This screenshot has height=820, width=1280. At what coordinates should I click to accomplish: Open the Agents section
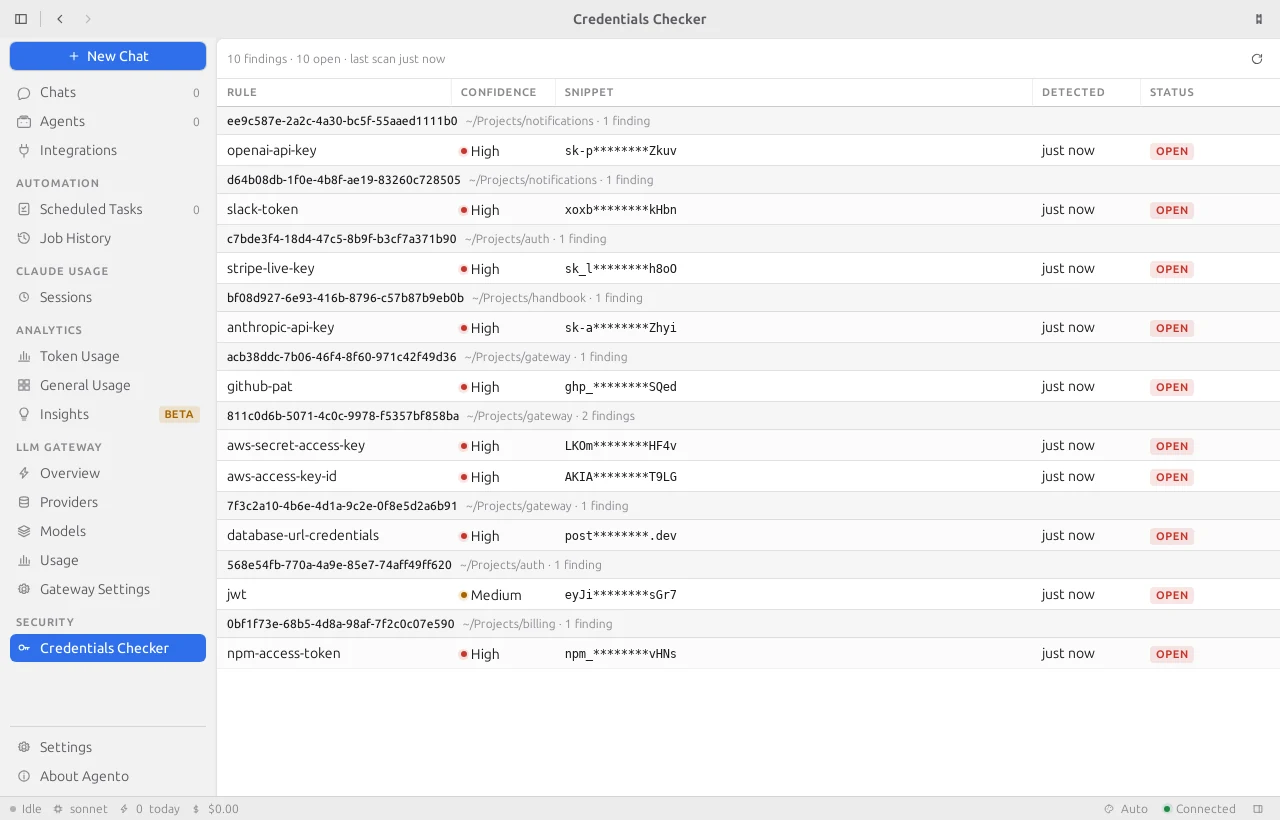click(x=108, y=121)
